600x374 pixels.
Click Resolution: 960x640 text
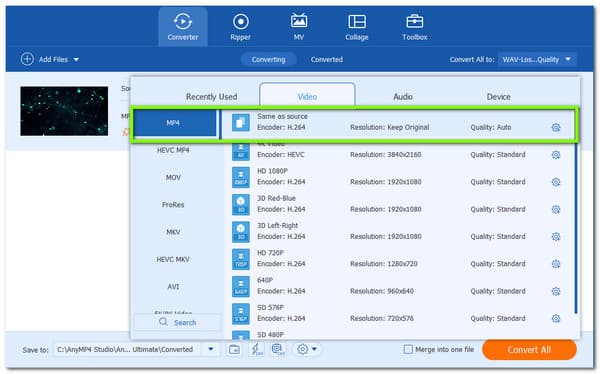(382, 291)
